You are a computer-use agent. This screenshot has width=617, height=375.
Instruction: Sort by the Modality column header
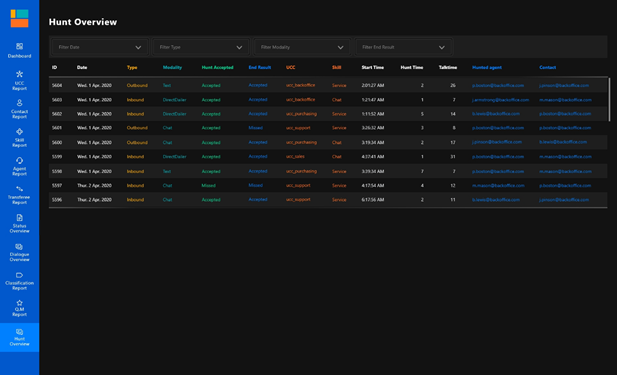(172, 68)
